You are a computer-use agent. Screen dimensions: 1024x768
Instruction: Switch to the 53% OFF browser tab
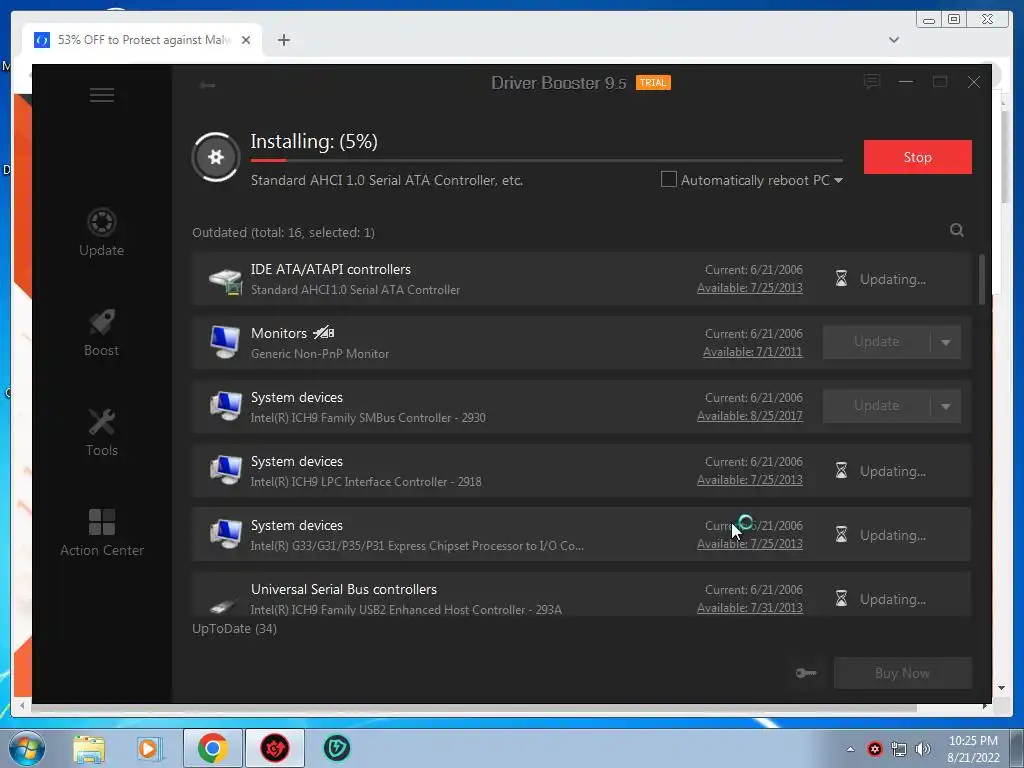click(144, 40)
